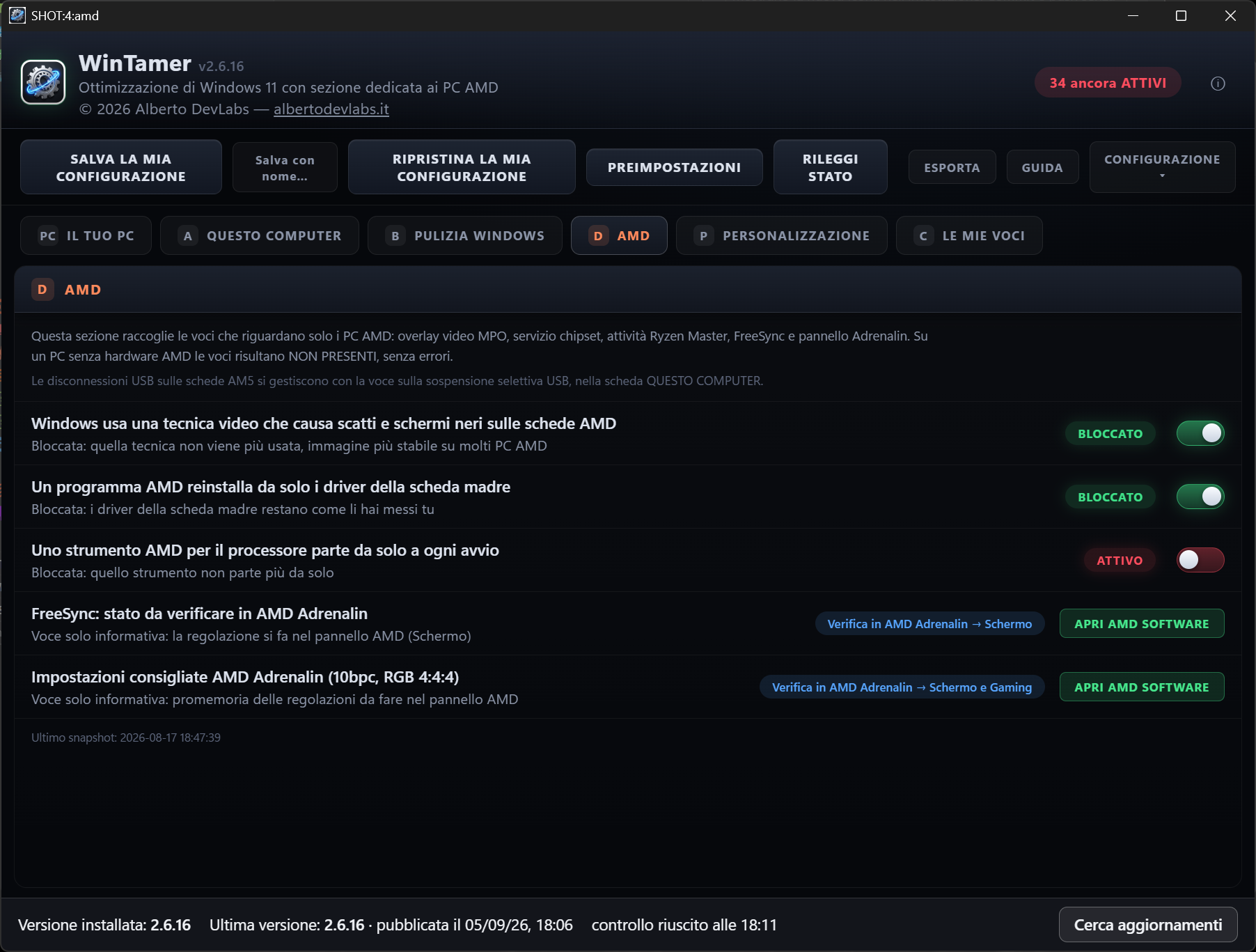Screen dimensions: 1256x952
Task: Switch to the PERSONALIZZAZIONE tab
Action: pos(782,235)
